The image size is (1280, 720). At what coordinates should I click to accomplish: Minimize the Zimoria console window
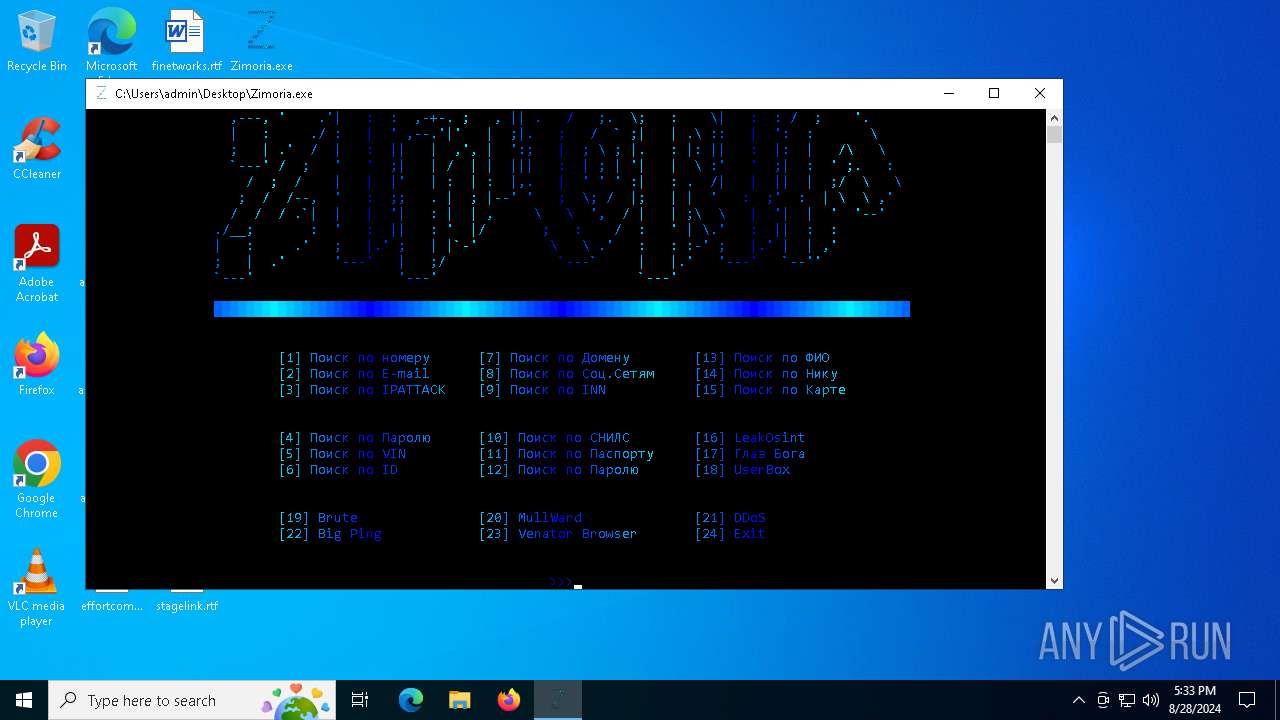[948, 93]
